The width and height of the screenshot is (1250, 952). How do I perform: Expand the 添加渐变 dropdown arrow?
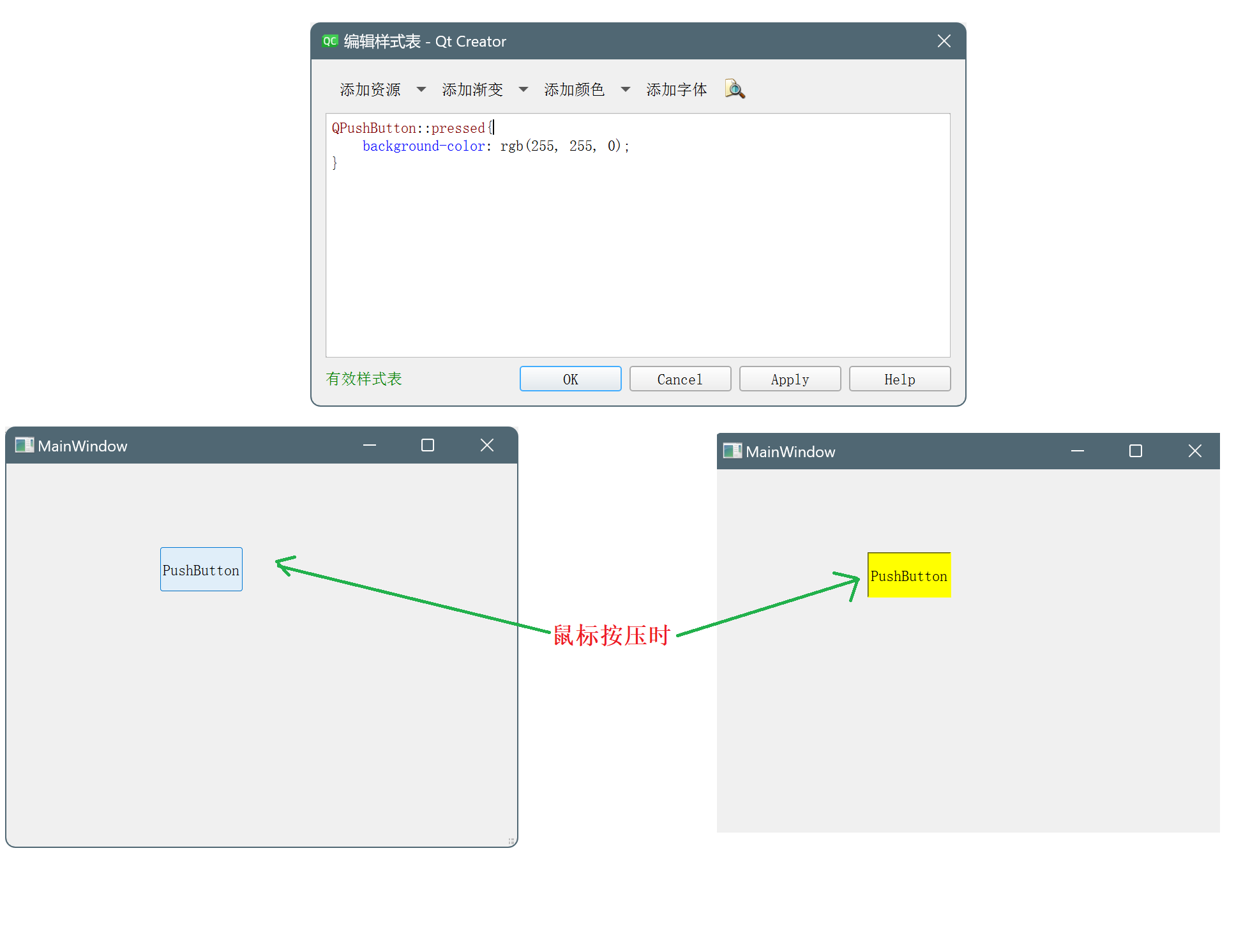click(x=523, y=89)
